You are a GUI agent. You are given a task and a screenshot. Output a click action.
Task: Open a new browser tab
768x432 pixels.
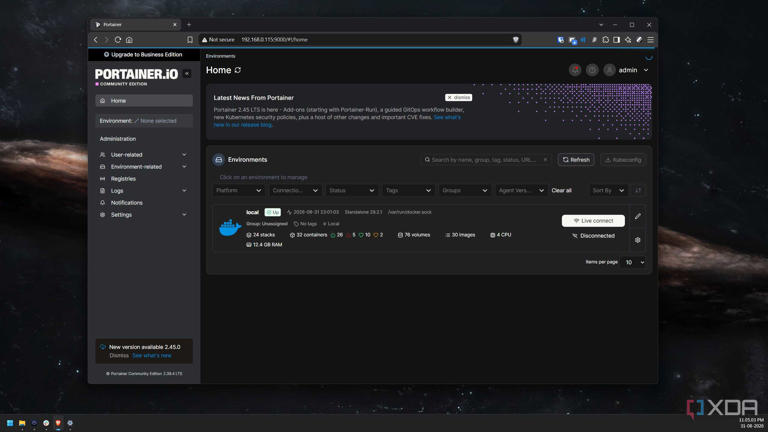click(x=189, y=24)
